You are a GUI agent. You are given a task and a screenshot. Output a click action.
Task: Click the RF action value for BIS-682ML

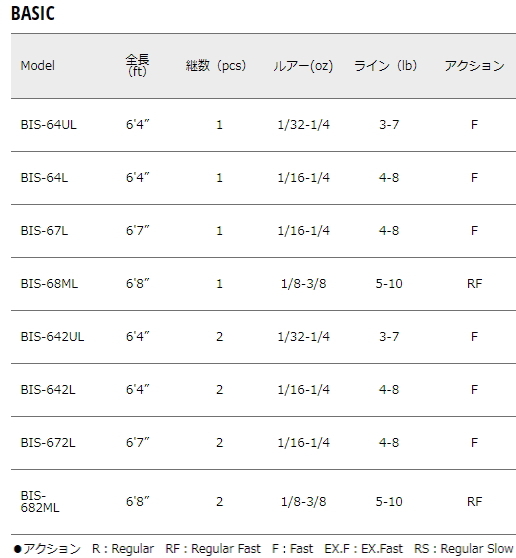coord(474,501)
